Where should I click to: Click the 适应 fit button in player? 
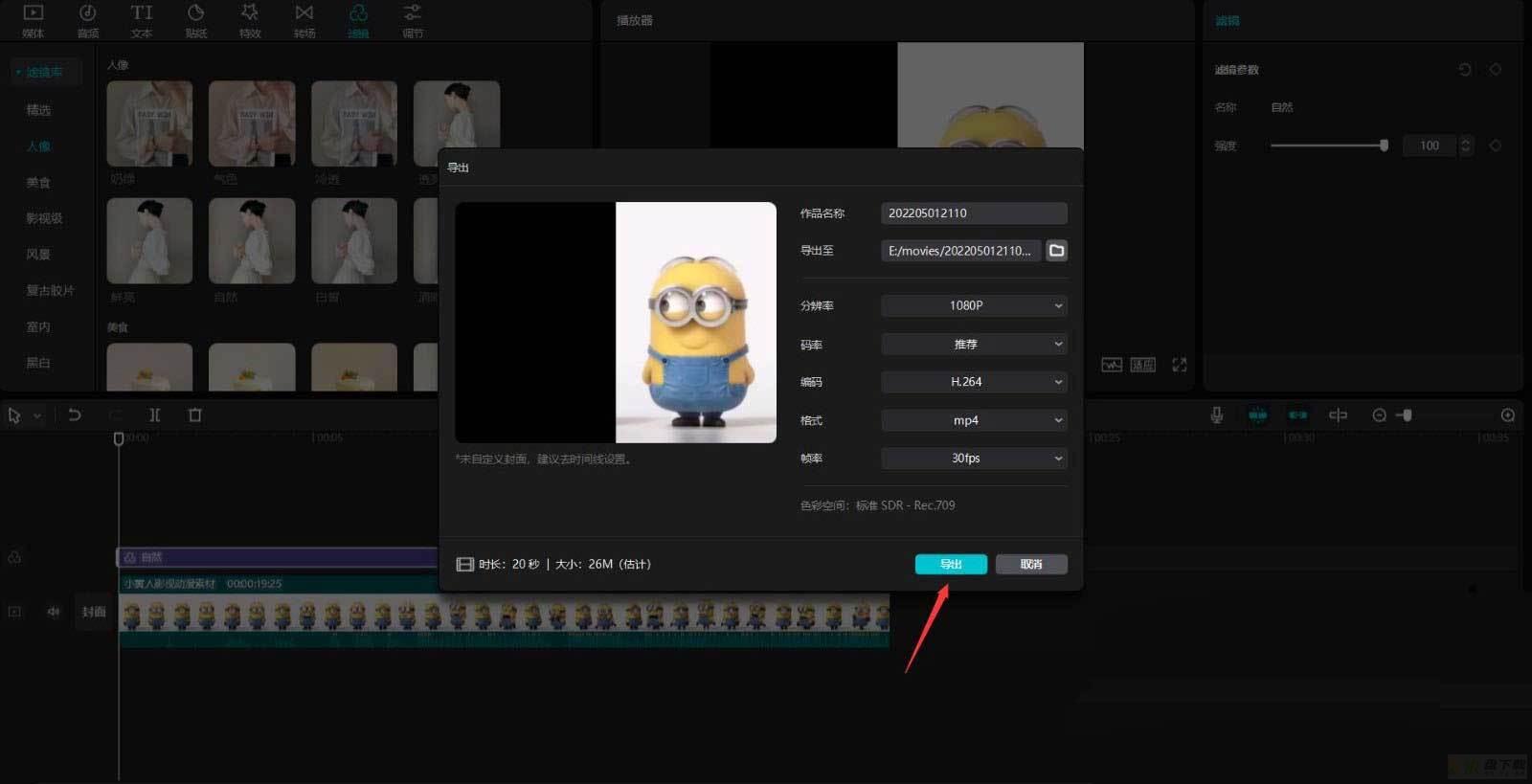coord(1142,365)
